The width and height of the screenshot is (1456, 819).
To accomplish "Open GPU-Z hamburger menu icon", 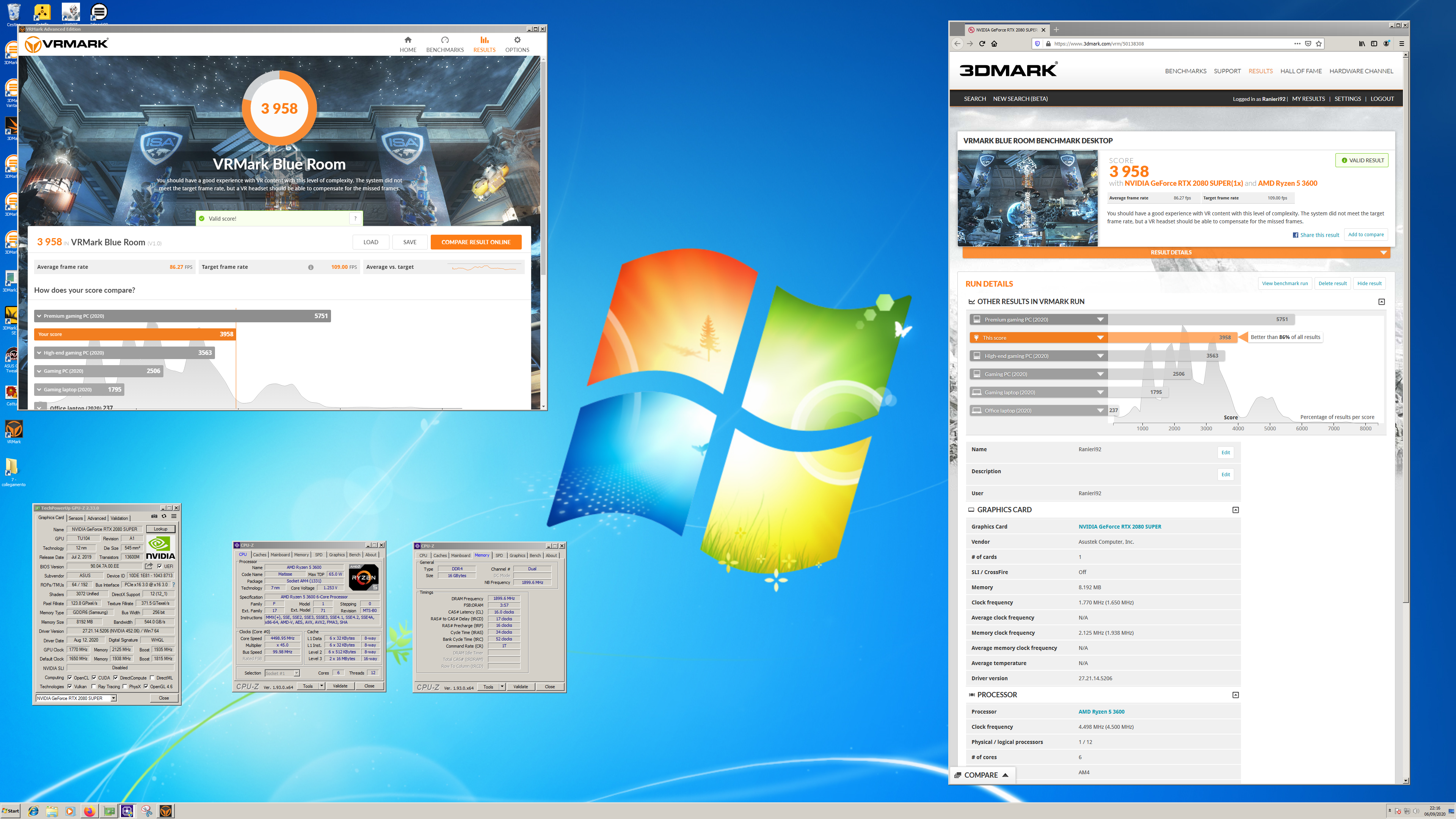I will [x=174, y=516].
